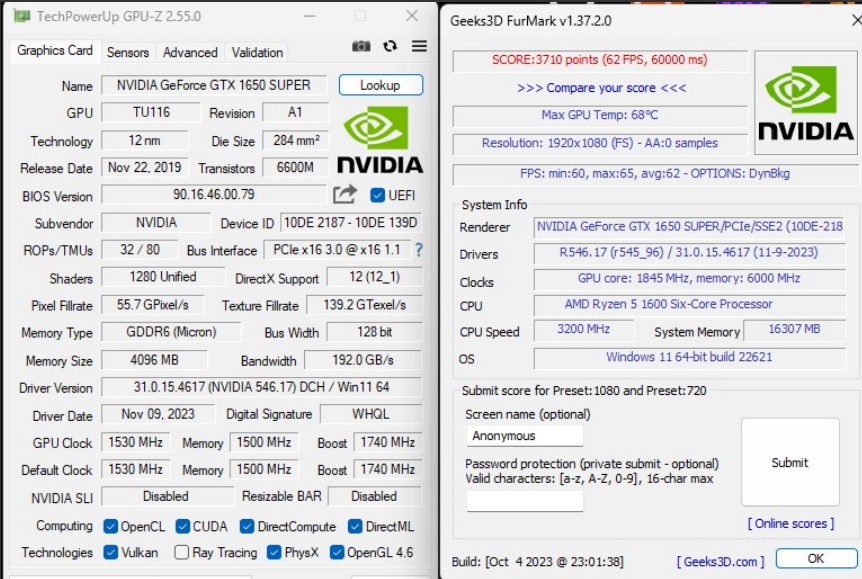Screen dimensions: 862x579
Task: Click the Shaders 1280 Unified value
Action: click(x=163, y=277)
